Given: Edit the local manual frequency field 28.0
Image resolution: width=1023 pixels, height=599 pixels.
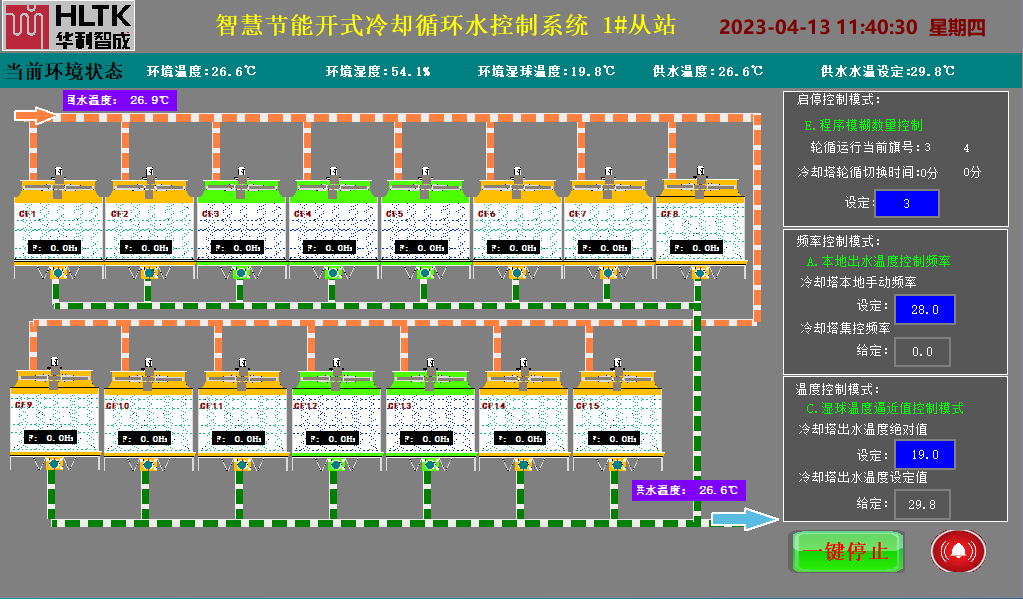Looking at the screenshot, I should pos(923,310).
